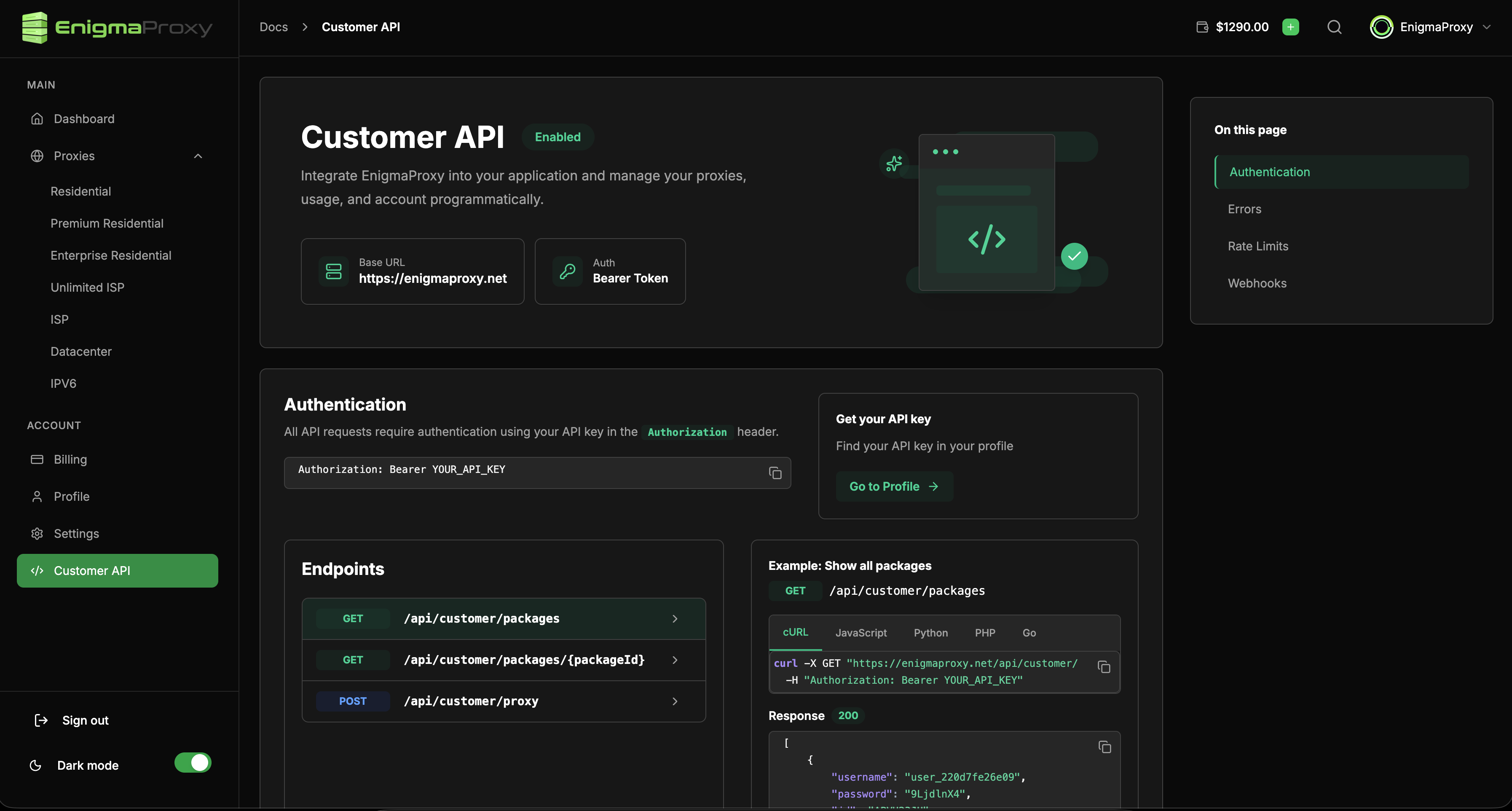This screenshot has height=811, width=1512.
Task: Click the Customer API breadcrumb text
Action: pyautogui.click(x=361, y=27)
